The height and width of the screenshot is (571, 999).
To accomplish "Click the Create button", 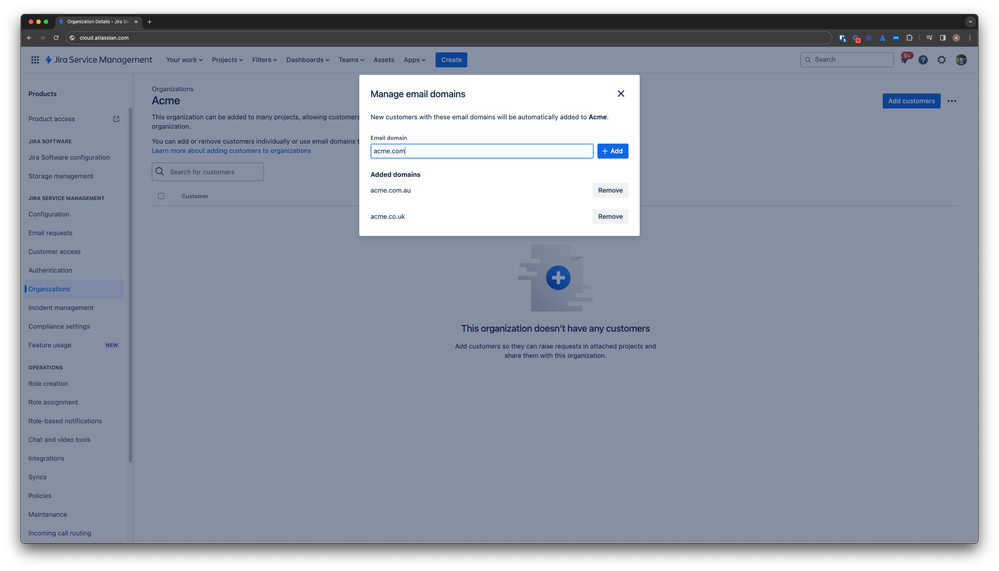I will click(x=451, y=60).
